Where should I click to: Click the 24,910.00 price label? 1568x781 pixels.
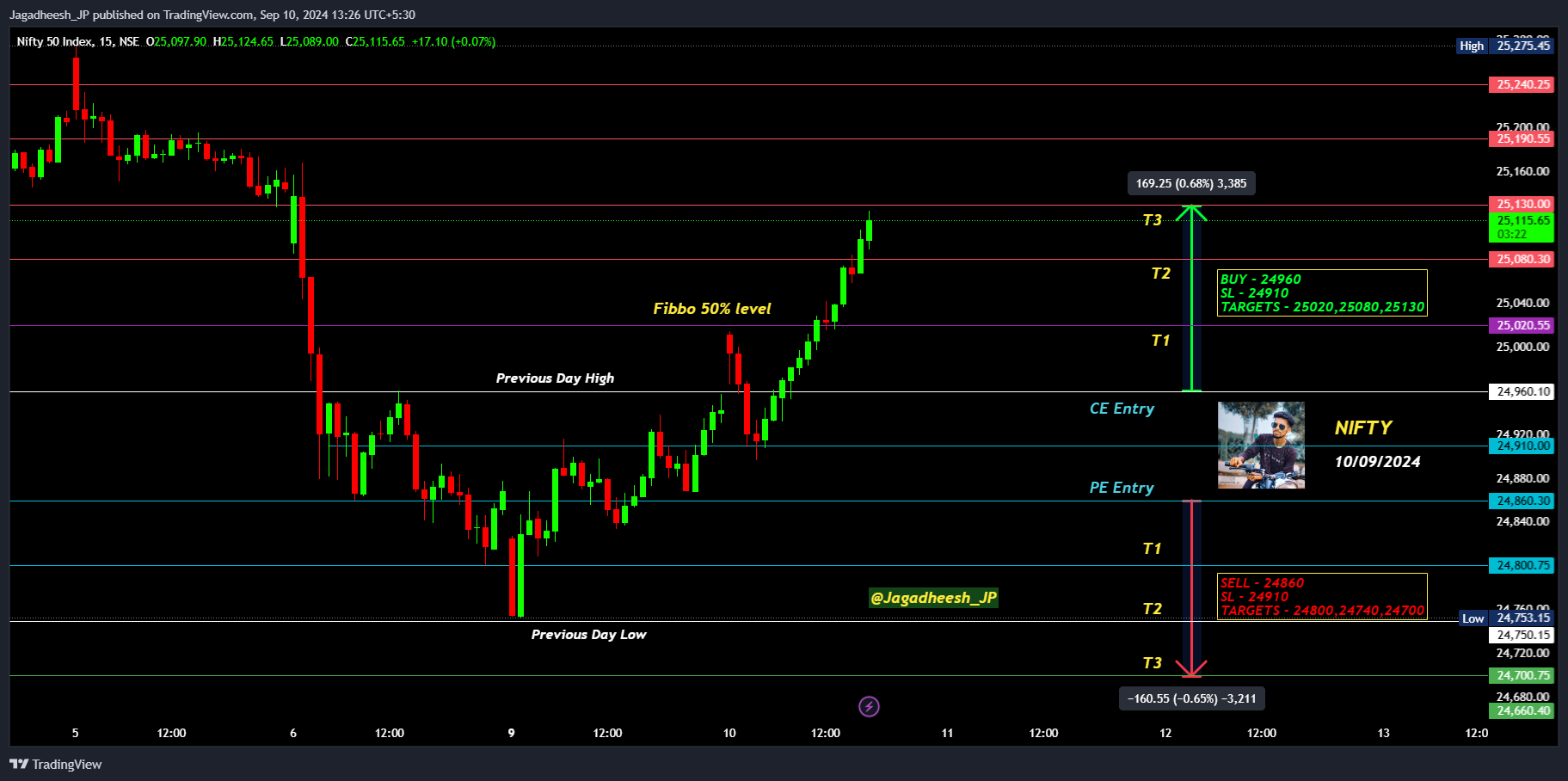tap(1521, 446)
